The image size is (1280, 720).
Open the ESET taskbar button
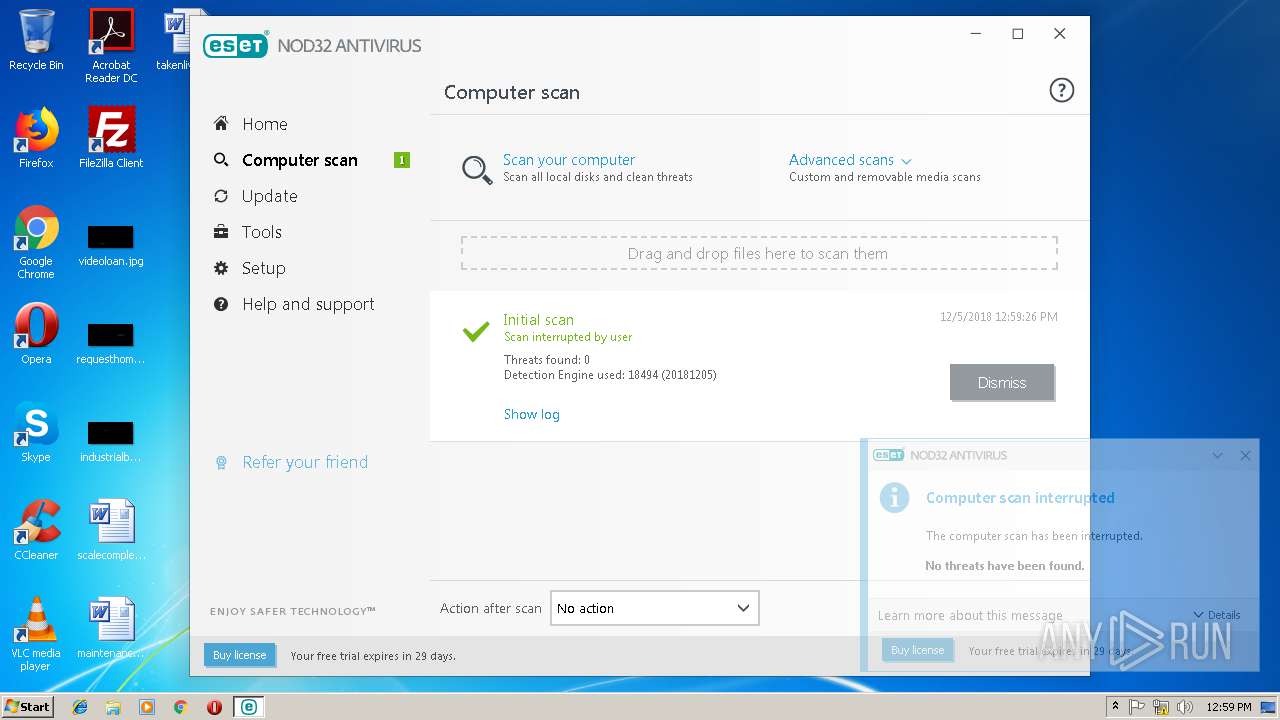click(248, 707)
